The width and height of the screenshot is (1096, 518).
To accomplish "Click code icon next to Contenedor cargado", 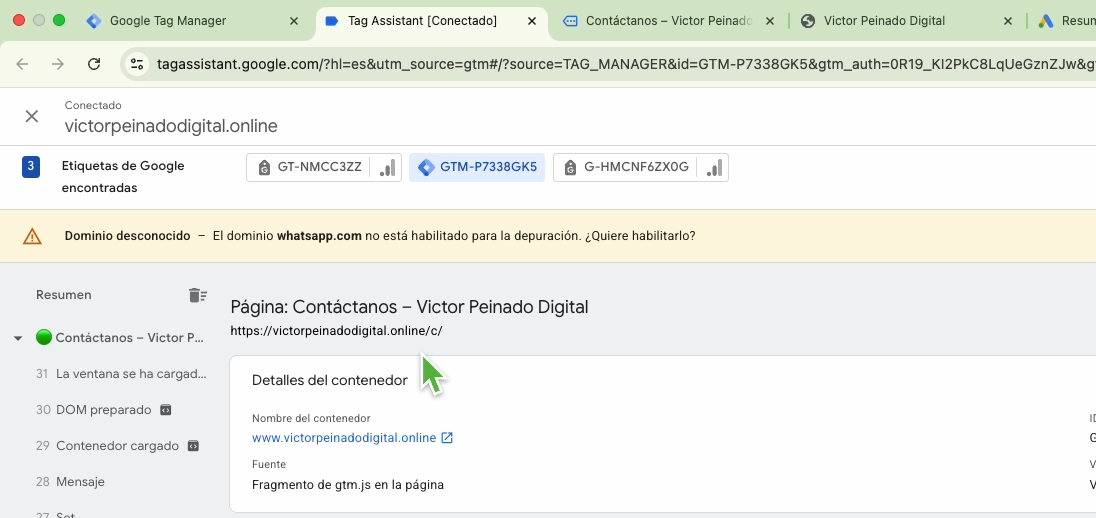I will 194,446.
